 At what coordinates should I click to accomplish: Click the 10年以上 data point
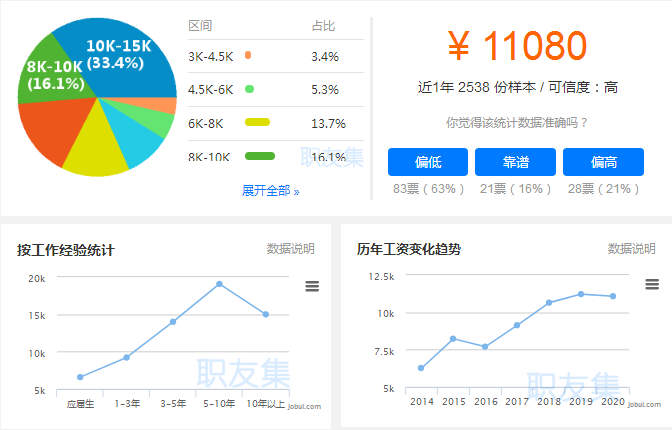tap(266, 314)
